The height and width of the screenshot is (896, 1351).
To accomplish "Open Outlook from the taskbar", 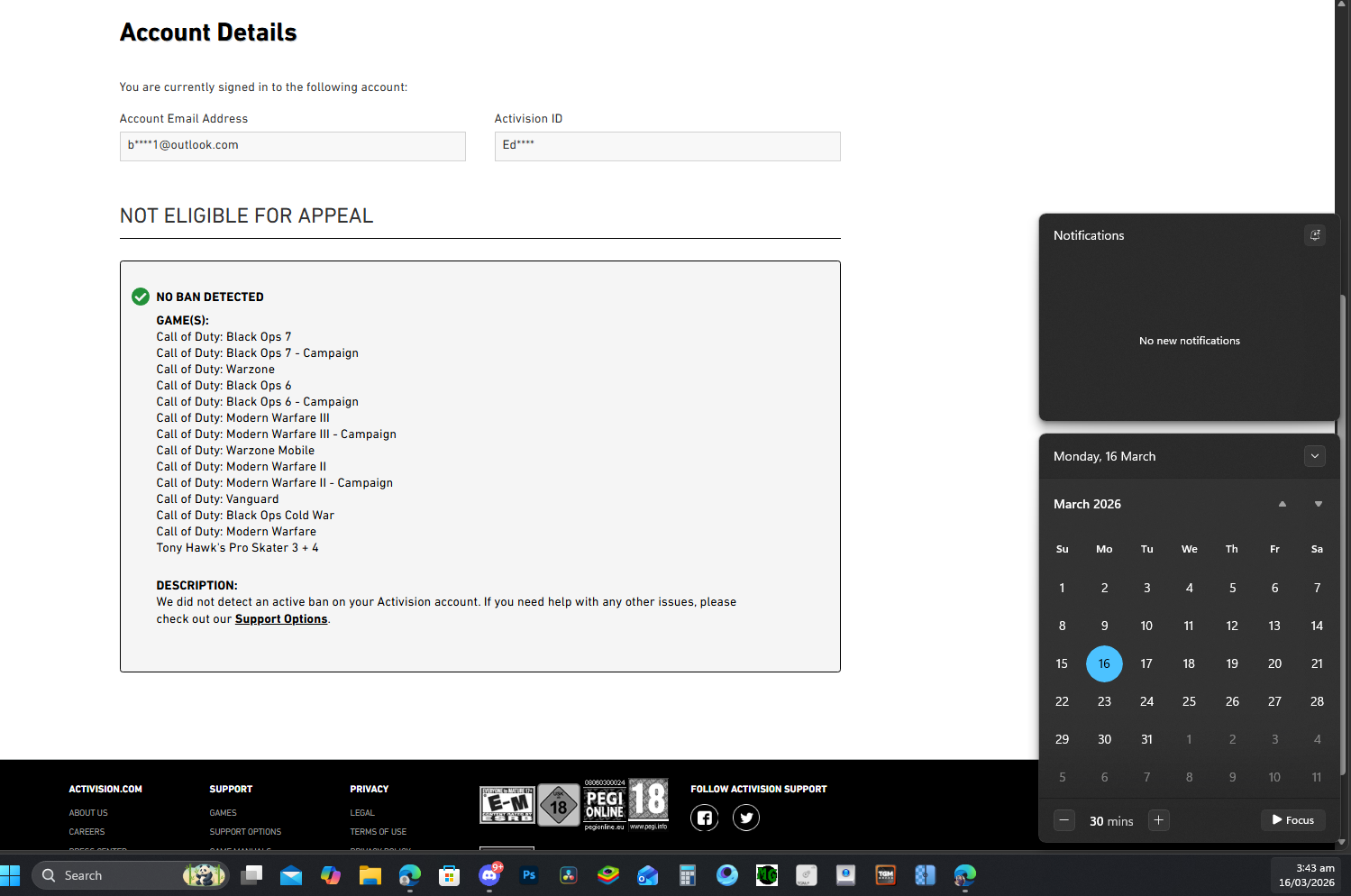I will point(648,875).
